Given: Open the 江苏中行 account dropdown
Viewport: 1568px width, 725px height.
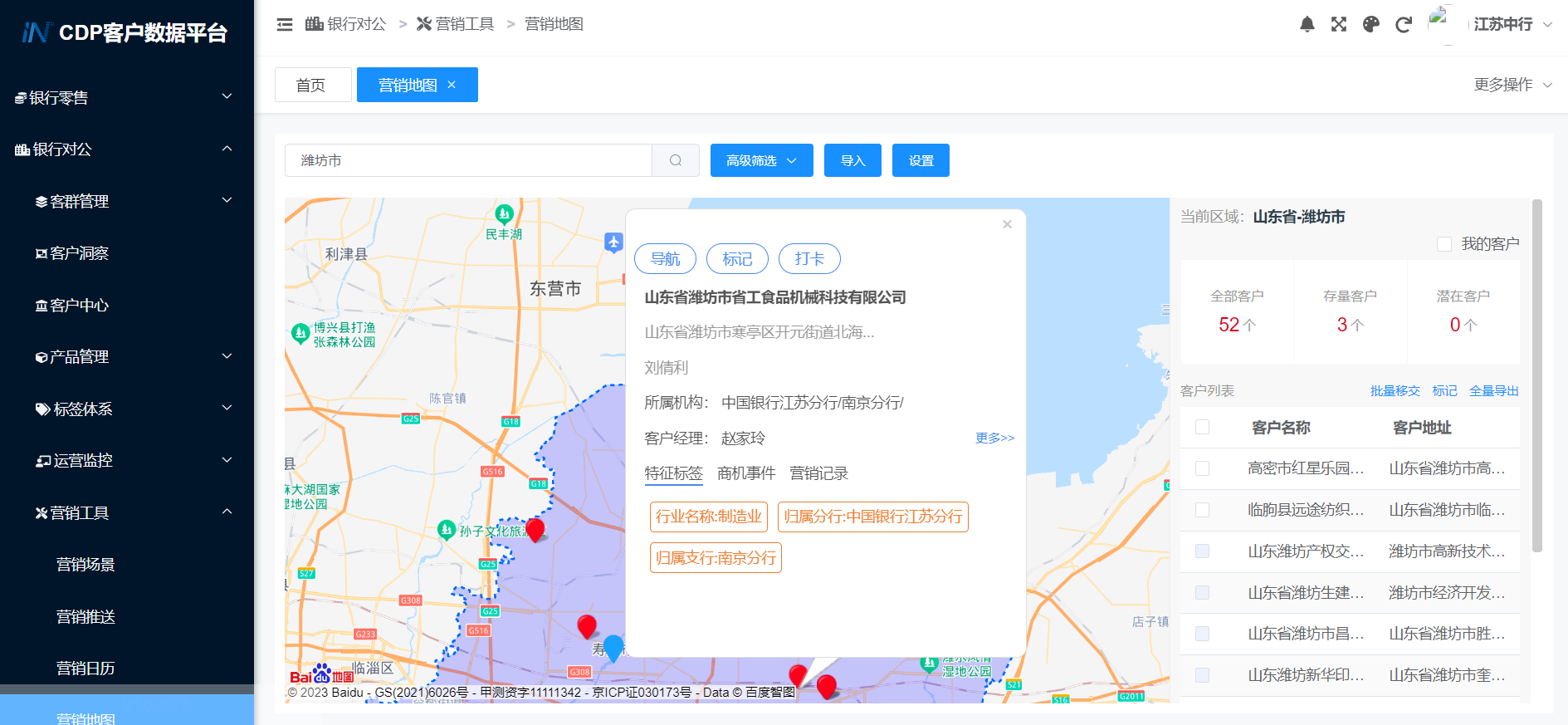Looking at the screenshot, I should tap(1512, 24).
